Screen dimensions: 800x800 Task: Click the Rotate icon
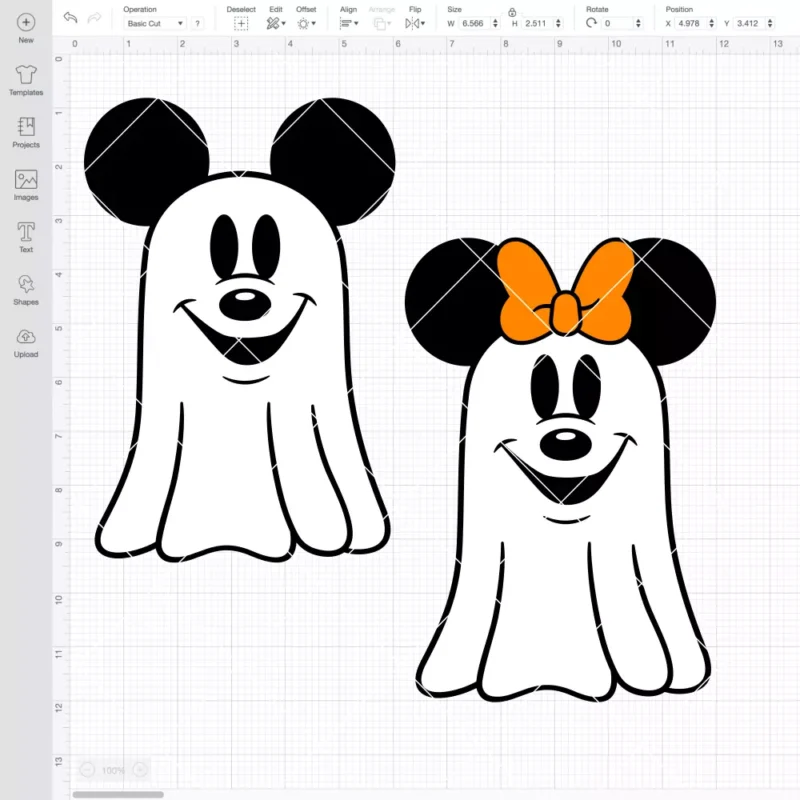591,23
